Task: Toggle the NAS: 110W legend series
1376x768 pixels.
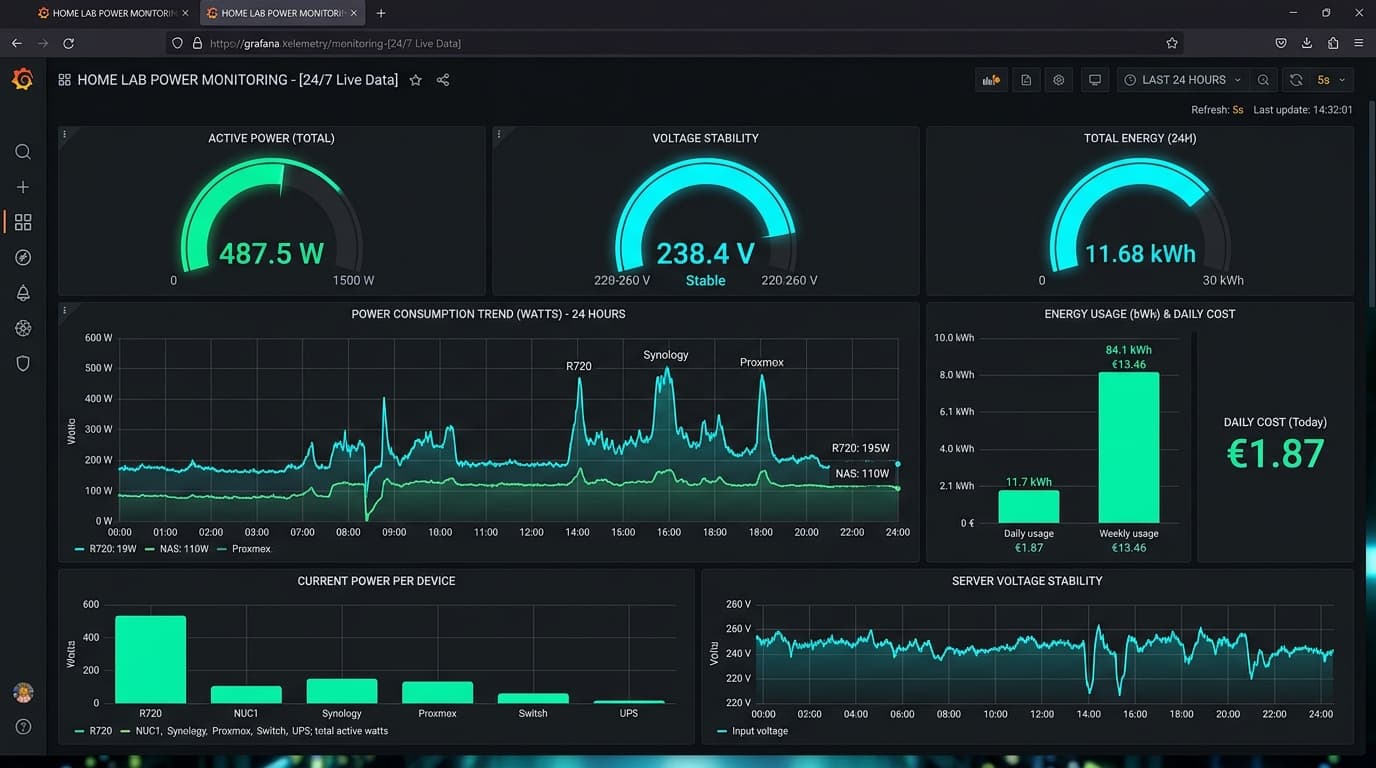Action: [178, 549]
